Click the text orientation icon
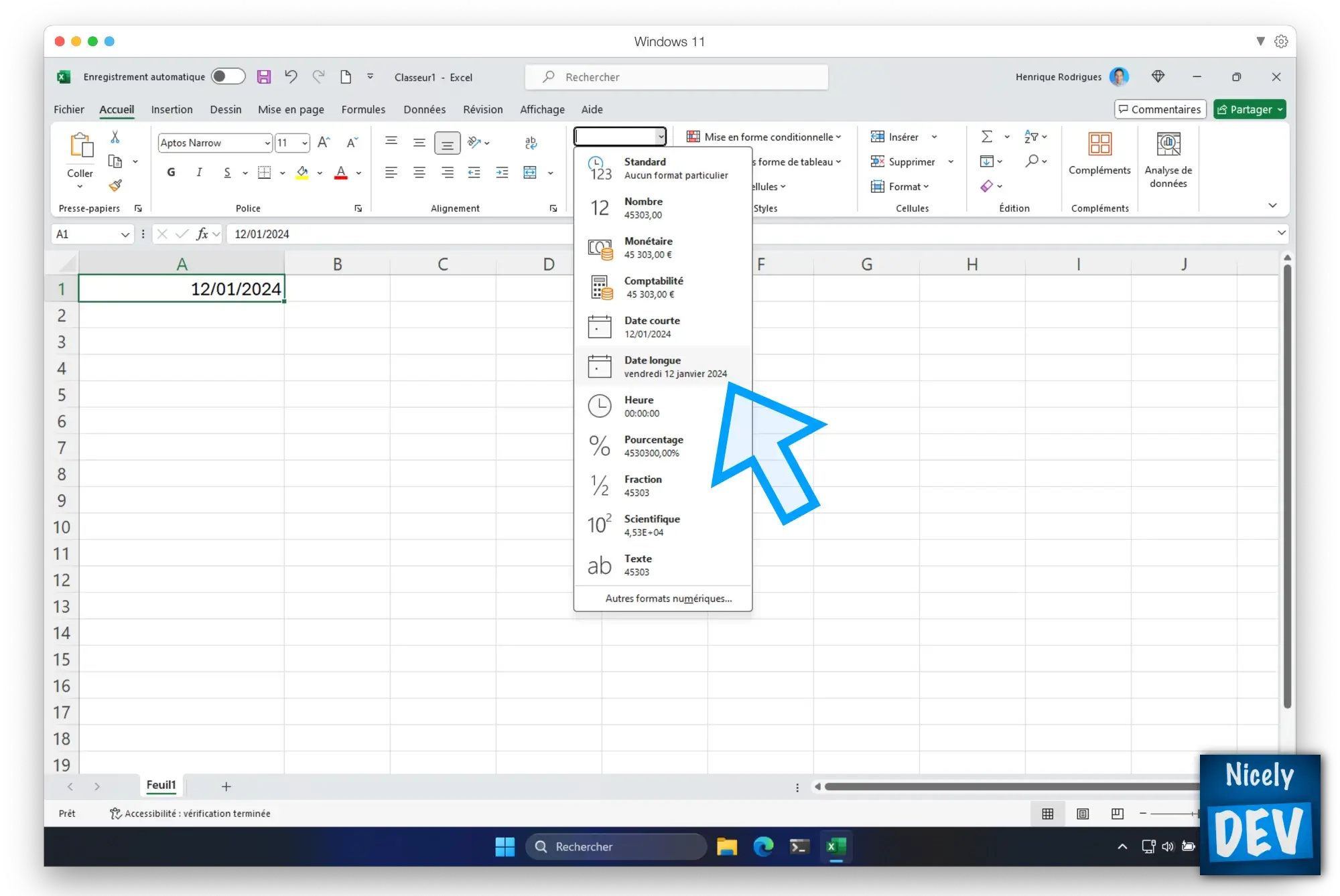The height and width of the screenshot is (896, 1340). point(474,142)
